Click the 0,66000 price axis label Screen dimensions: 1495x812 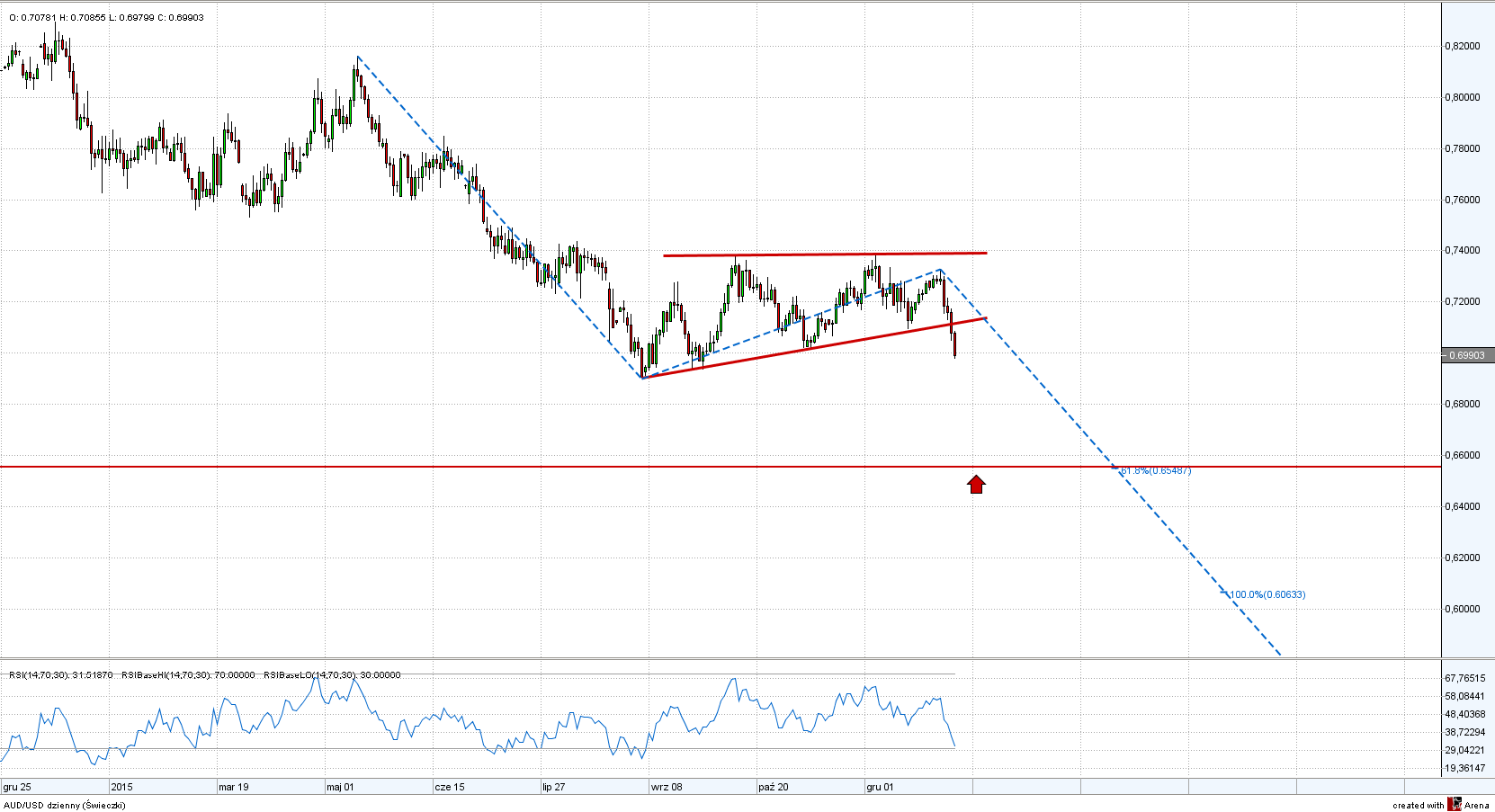[1463, 455]
